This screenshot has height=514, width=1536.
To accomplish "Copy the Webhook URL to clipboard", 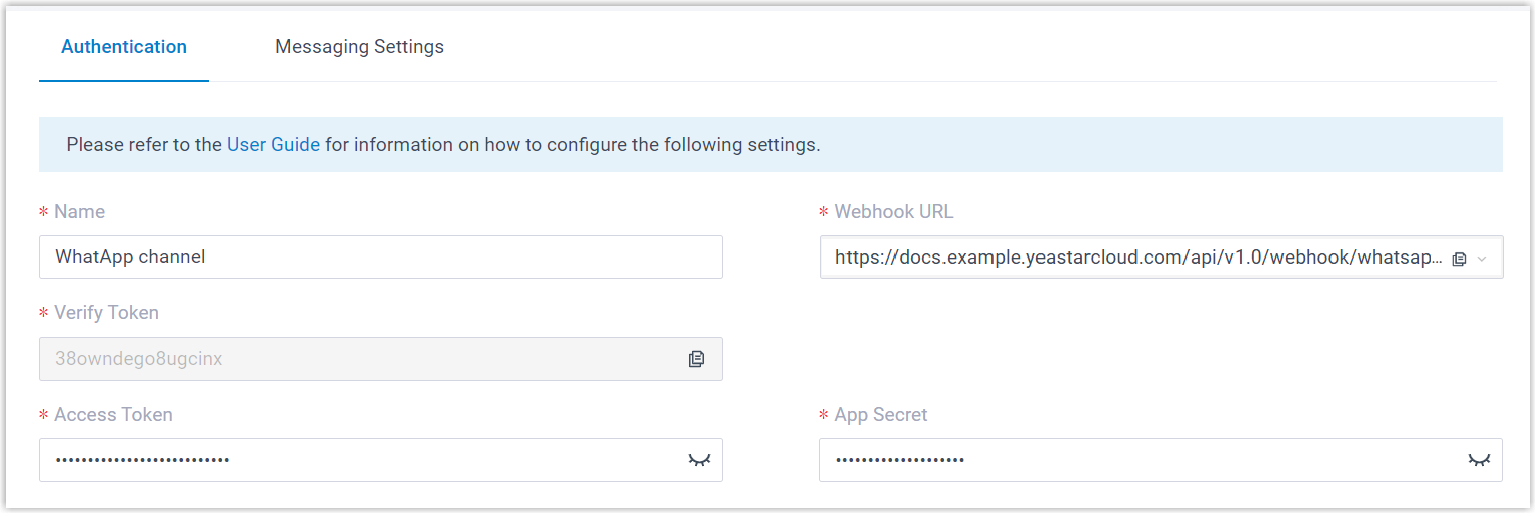I will click(1459, 258).
